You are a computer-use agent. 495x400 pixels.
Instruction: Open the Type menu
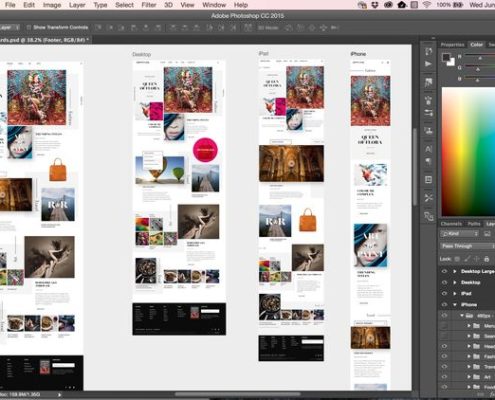click(100, 5)
